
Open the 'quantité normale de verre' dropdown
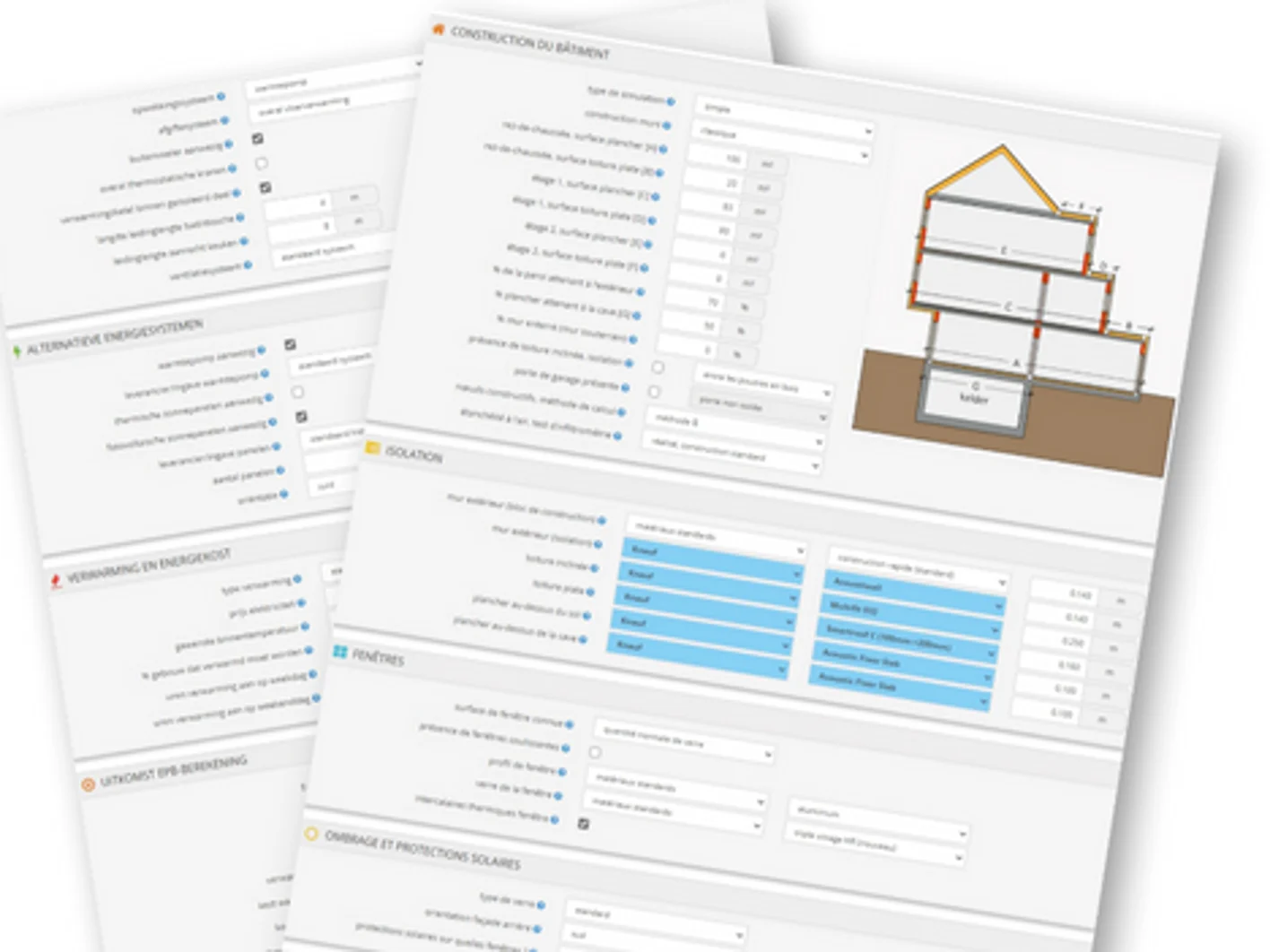click(x=683, y=742)
